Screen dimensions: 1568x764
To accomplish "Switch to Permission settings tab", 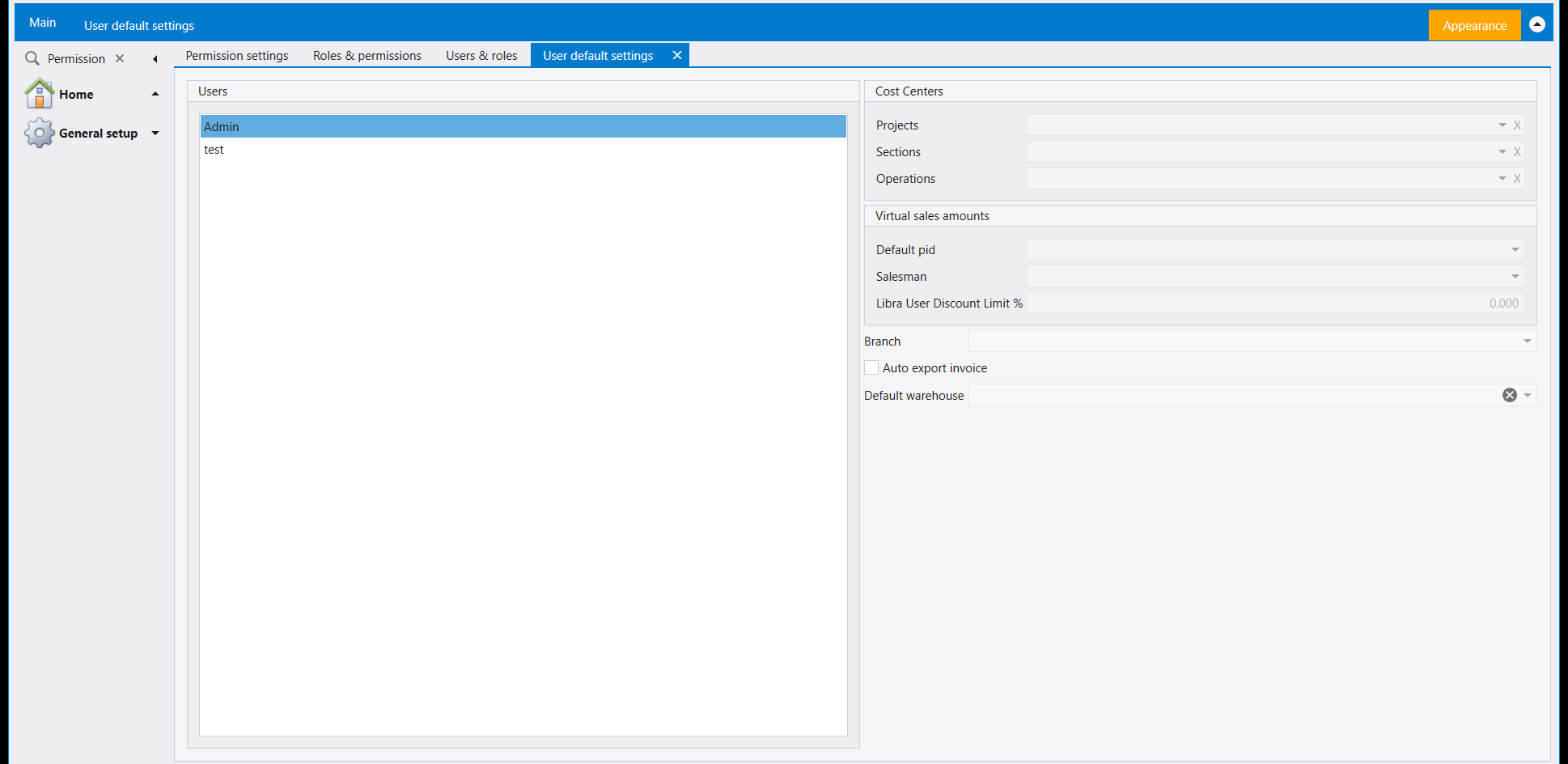I will (x=237, y=55).
